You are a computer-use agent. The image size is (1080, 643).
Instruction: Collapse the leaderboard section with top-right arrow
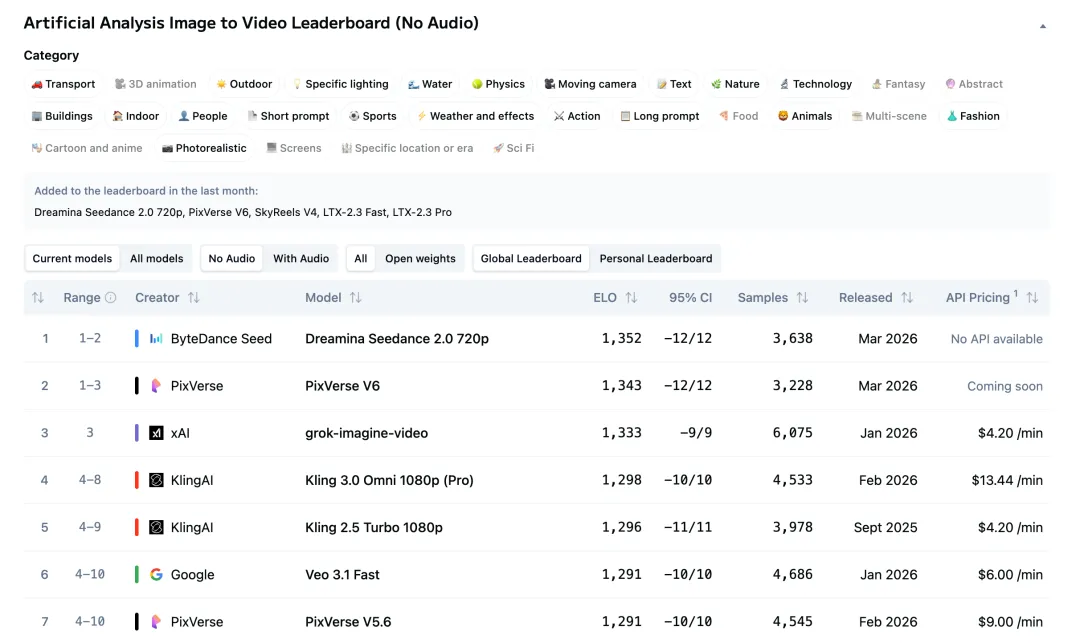pos(1043,26)
